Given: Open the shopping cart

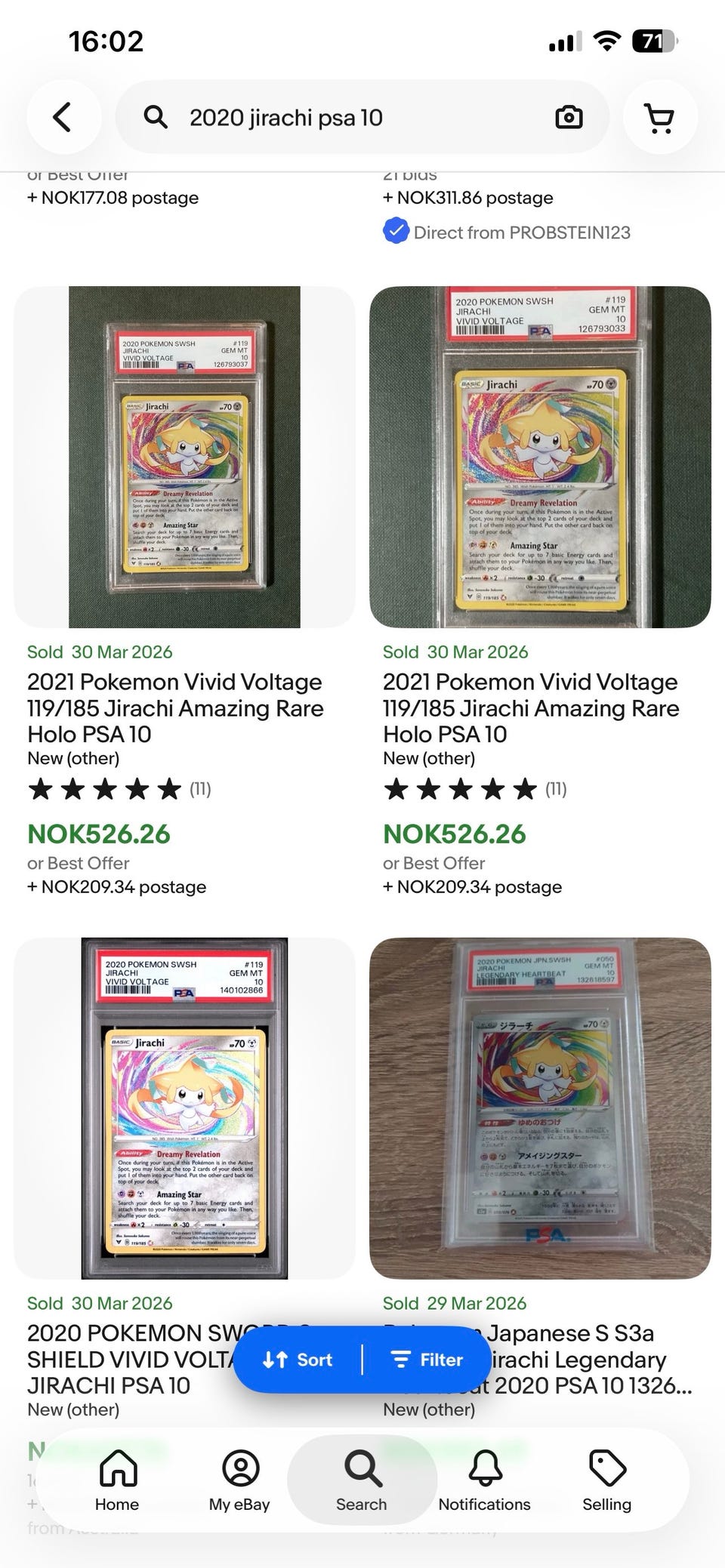Looking at the screenshot, I should [660, 117].
